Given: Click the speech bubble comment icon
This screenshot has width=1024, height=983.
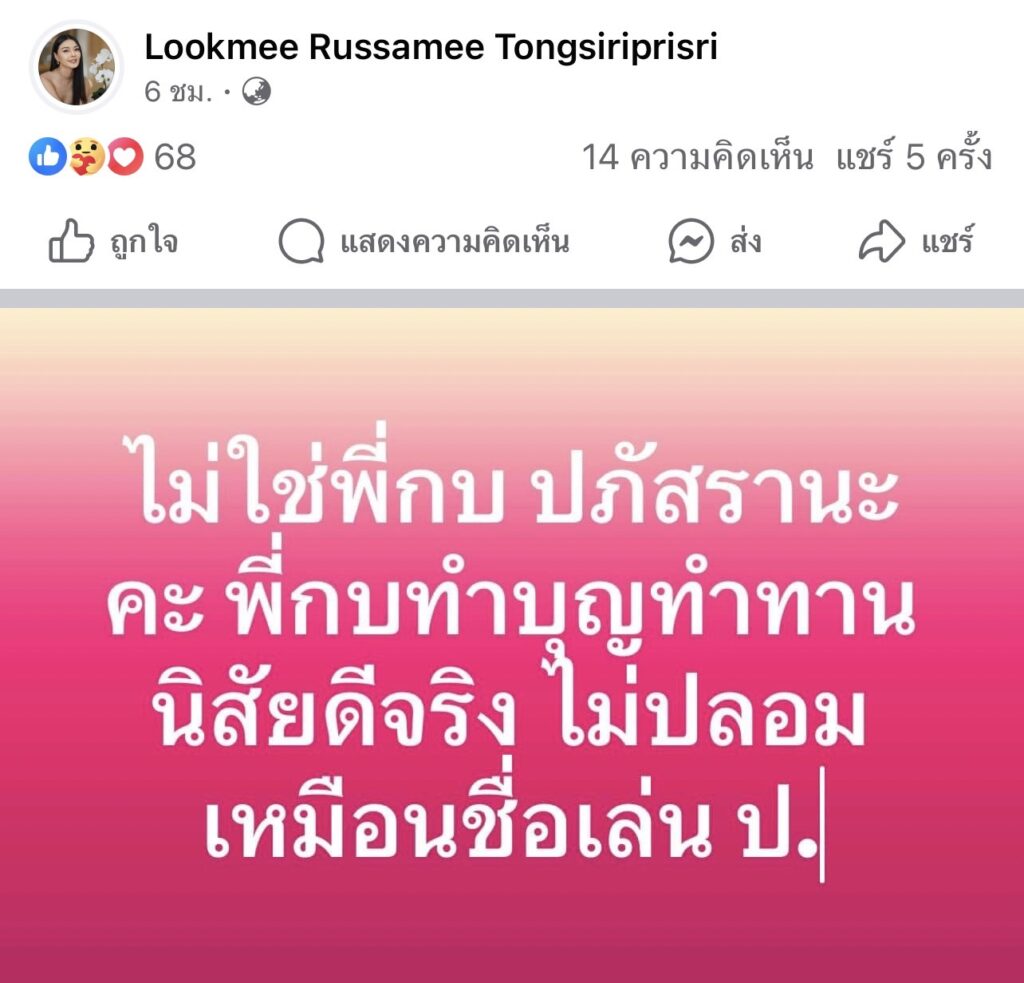Looking at the screenshot, I should (x=301, y=241).
